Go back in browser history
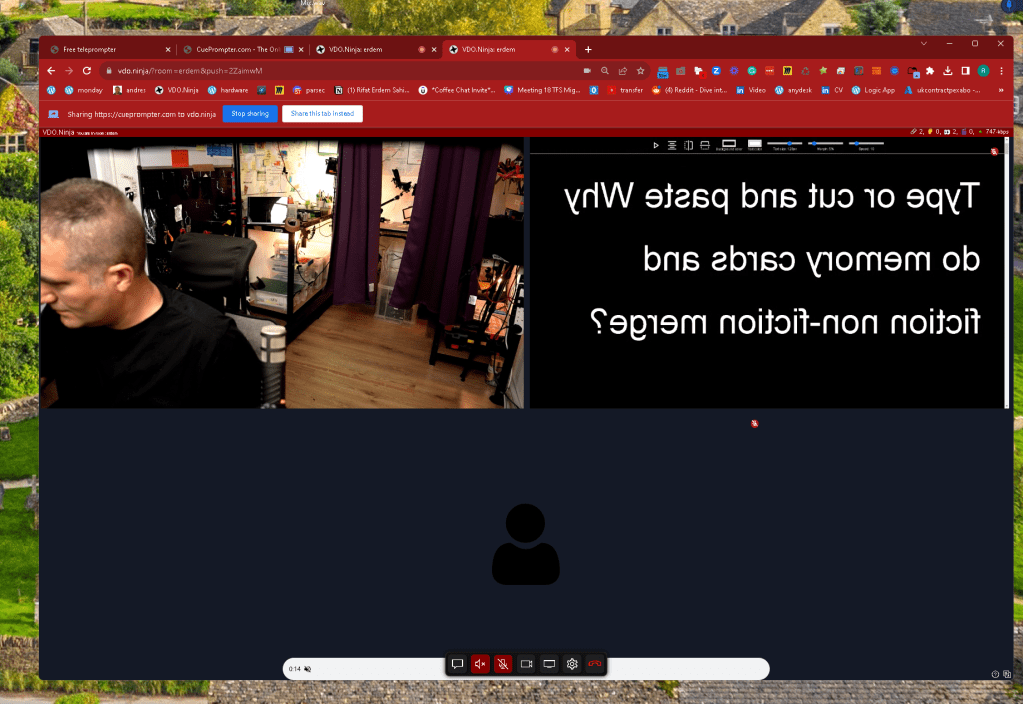The image size is (1023, 704). pos(51,70)
